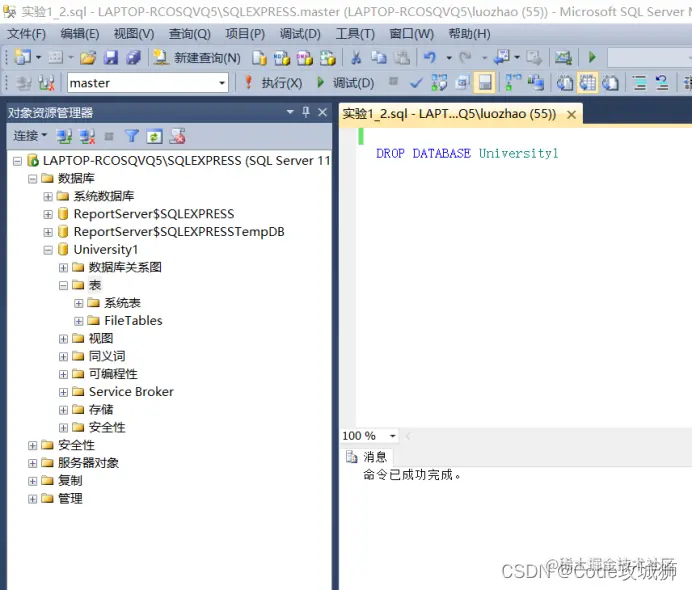Open a file with the folder icon
The width and height of the screenshot is (692, 590).
click(x=88, y=57)
